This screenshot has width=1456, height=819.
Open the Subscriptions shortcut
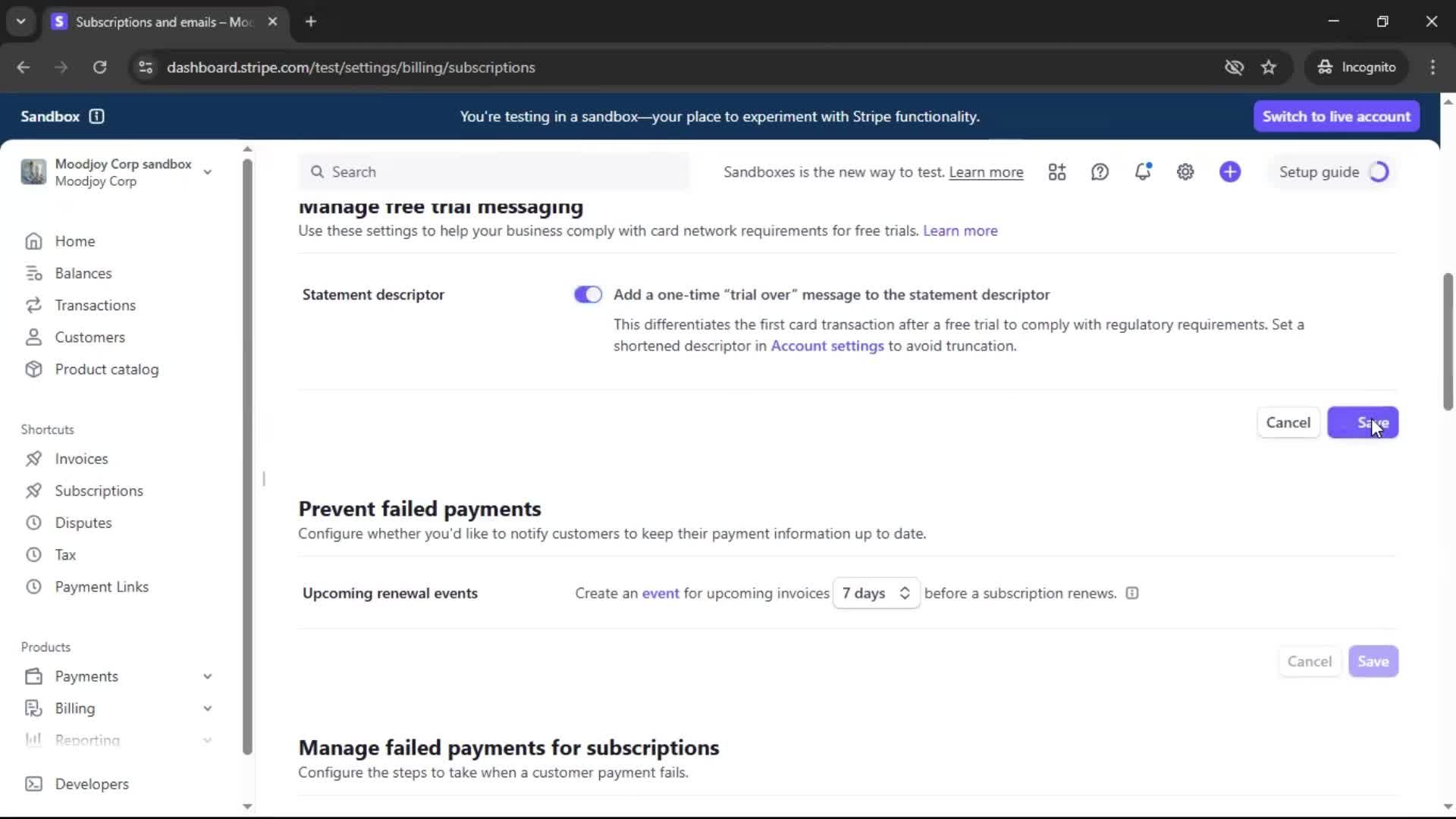point(99,491)
